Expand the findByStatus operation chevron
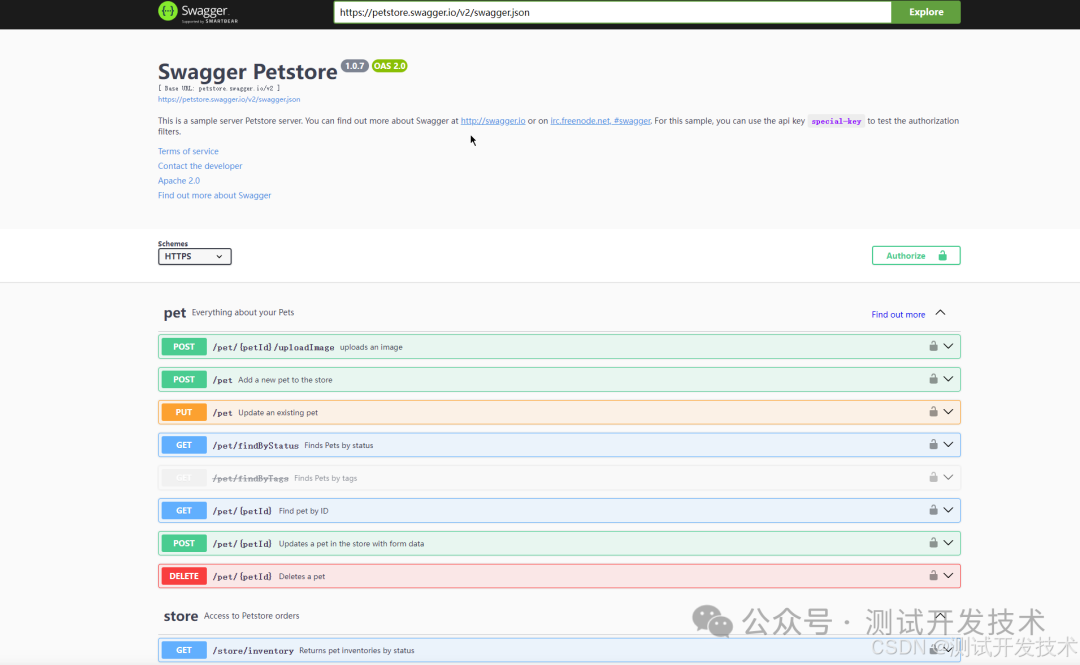1080x665 pixels. click(x=948, y=444)
